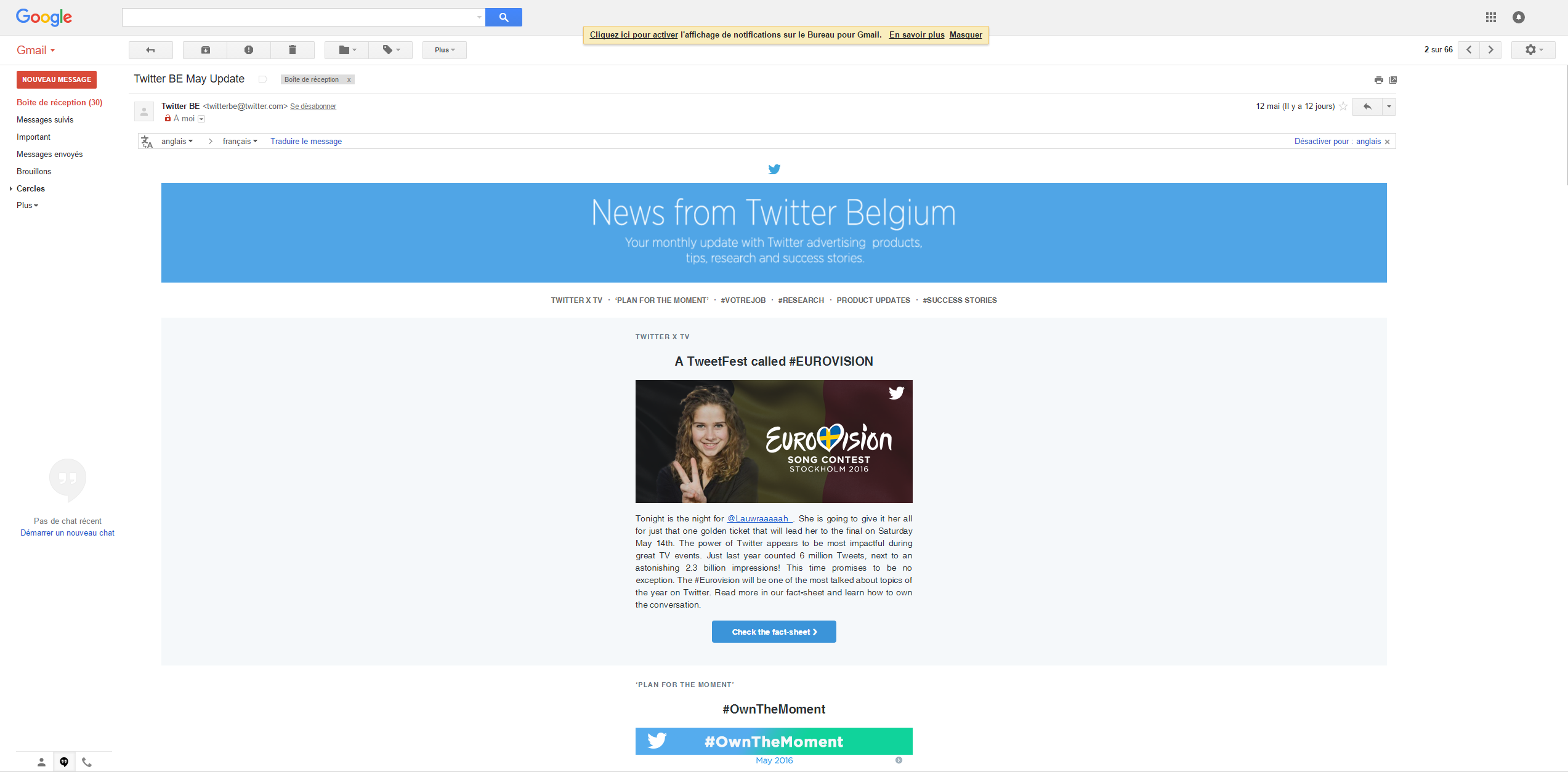Click 'Traduire le message' link
The width and height of the screenshot is (1568, 772).
[x=306, y=142]
